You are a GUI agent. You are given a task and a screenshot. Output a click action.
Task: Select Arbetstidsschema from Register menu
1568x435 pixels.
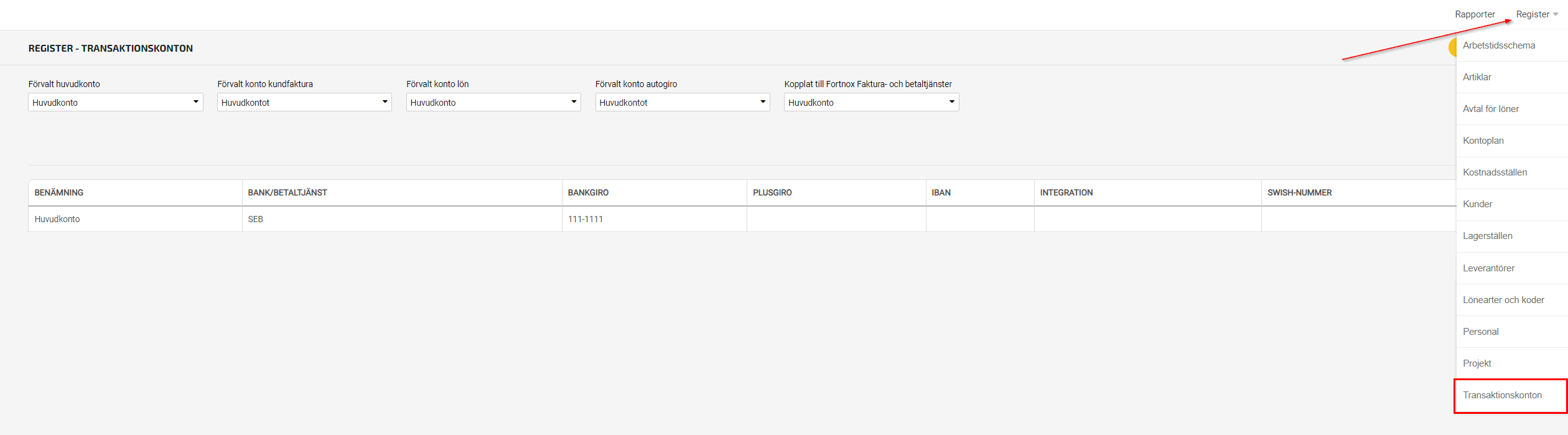[x=1512, y=45]
